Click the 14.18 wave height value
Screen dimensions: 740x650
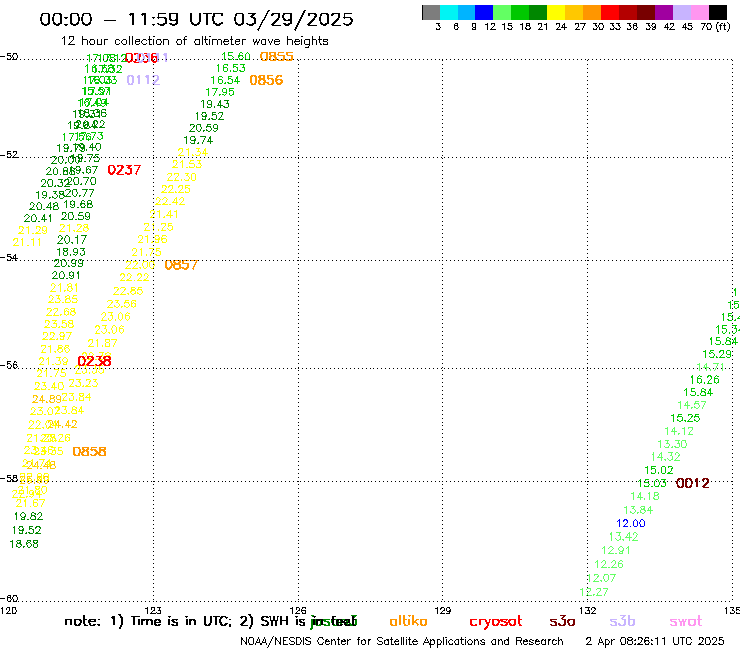click(x=645, y=496)
